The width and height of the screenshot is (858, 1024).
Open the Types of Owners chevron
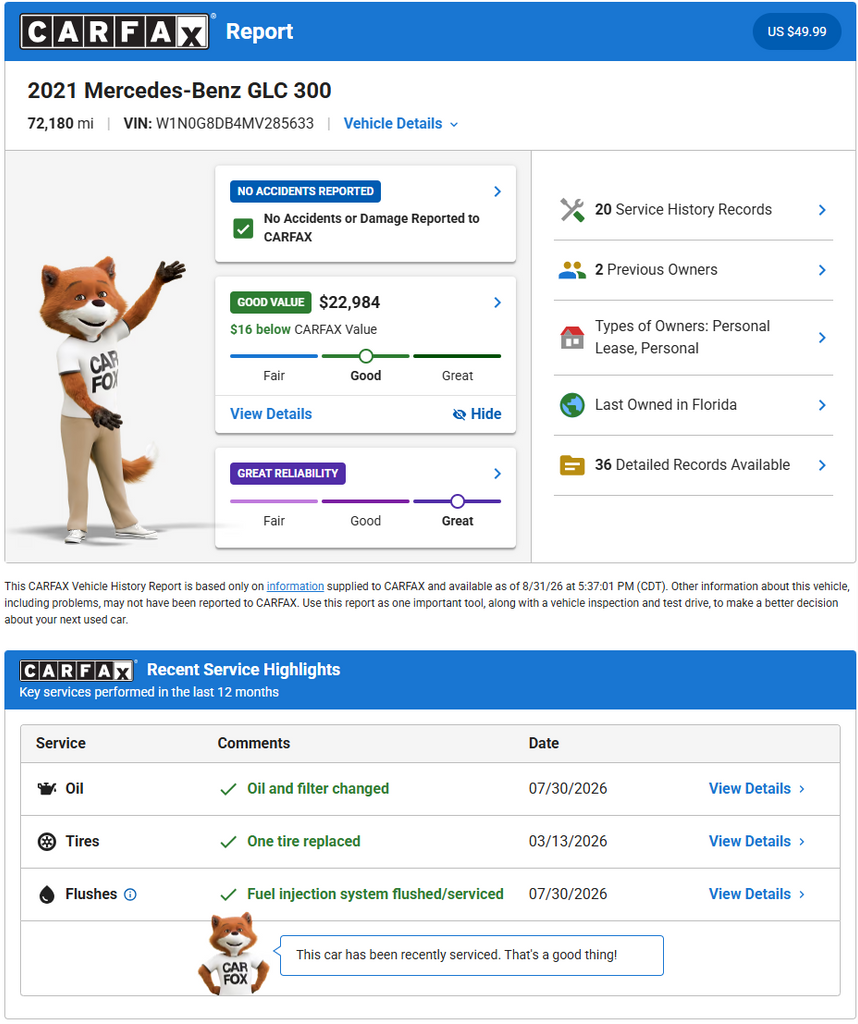(x=823, y=338)
